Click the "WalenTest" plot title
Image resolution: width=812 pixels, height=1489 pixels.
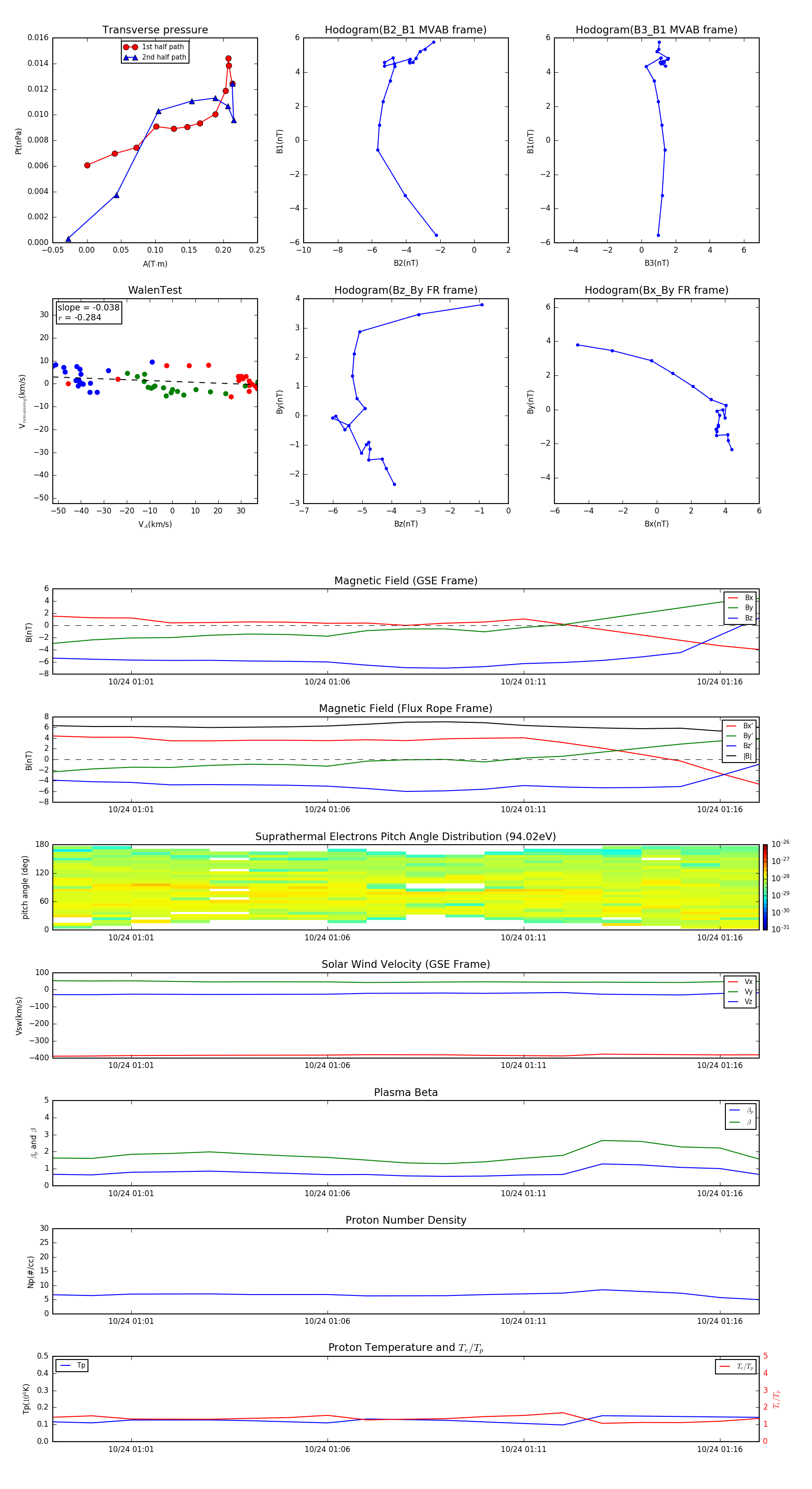click(x=155, y=290)
